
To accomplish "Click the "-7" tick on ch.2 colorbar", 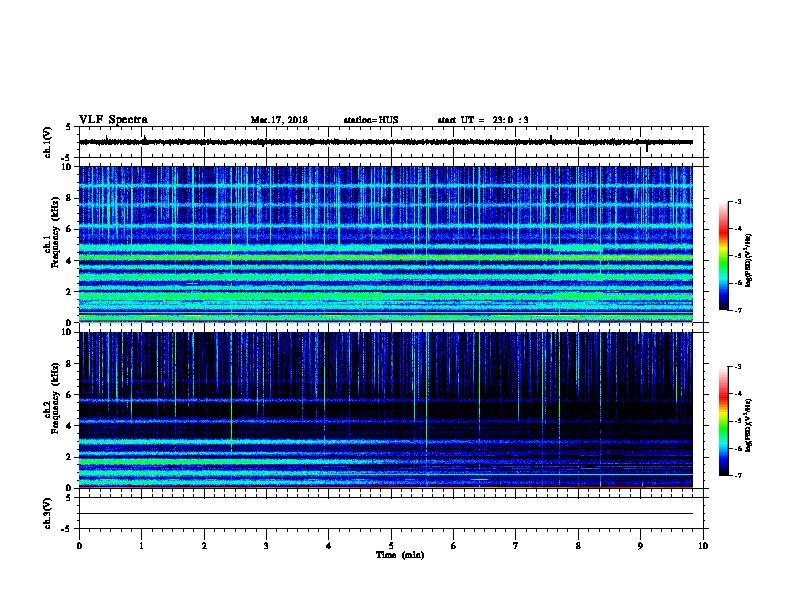I will [x=737, y=476].
